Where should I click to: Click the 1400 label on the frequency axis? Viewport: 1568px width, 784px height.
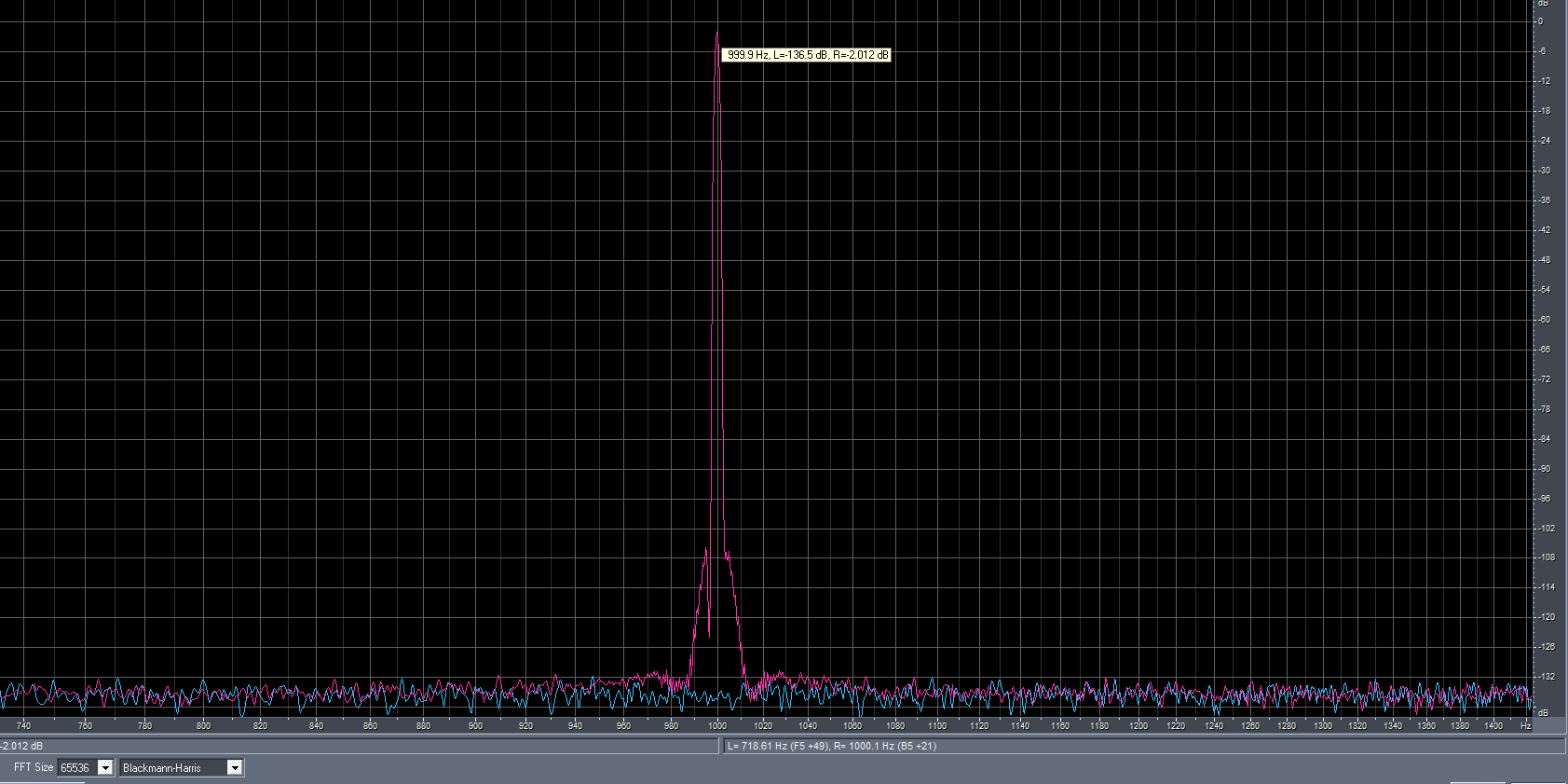point(1493,725)
